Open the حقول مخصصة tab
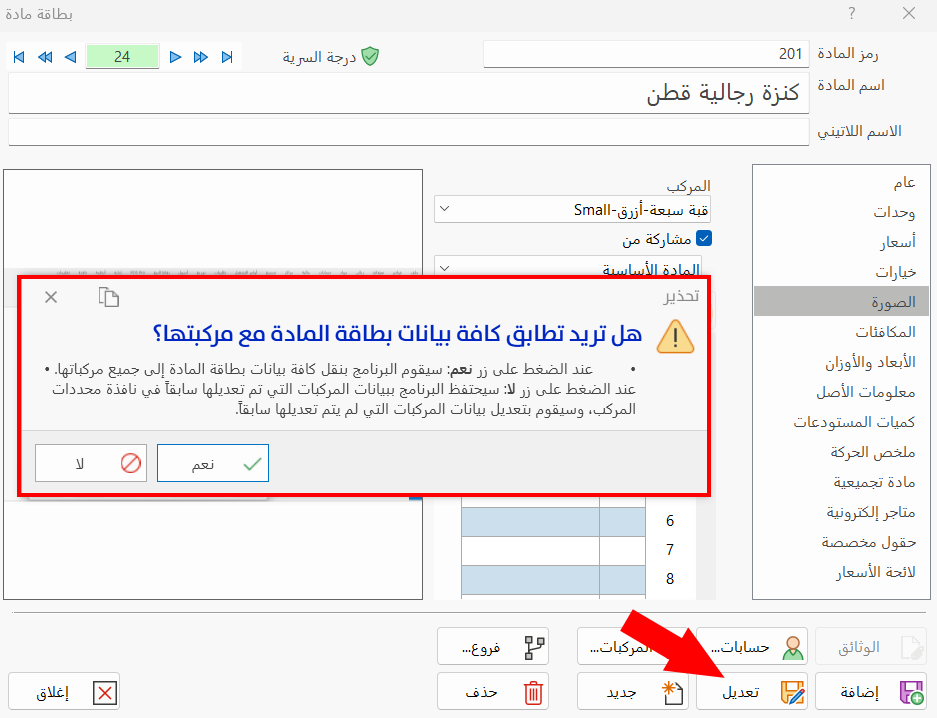The height and width of the screenshot is (718, 937). [x=841, y=542]
